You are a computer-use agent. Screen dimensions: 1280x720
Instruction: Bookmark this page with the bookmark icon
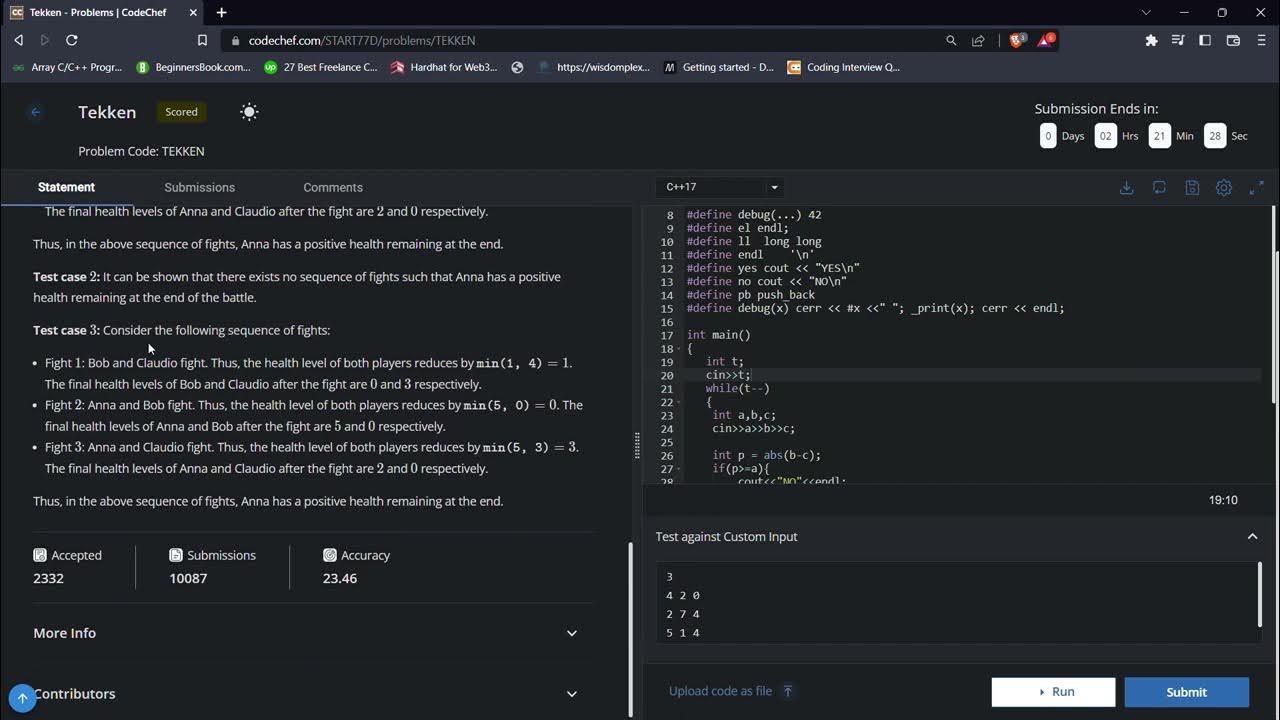point(202,40)
